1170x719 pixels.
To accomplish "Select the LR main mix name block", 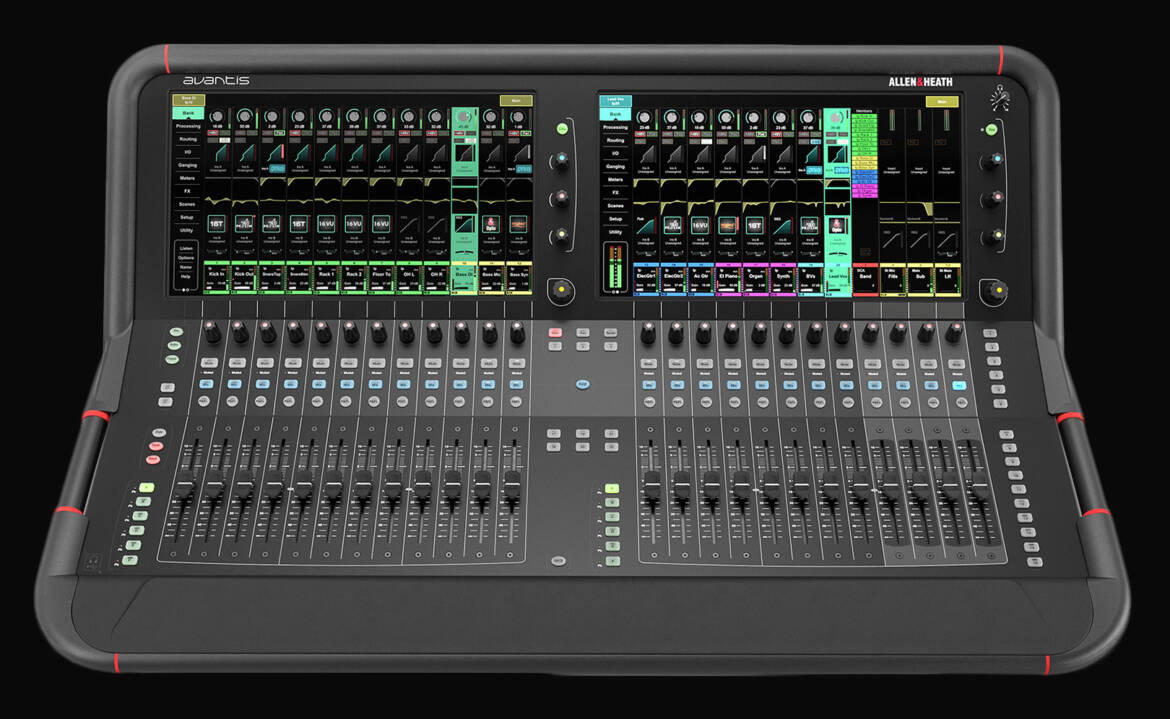I will 948,279.
